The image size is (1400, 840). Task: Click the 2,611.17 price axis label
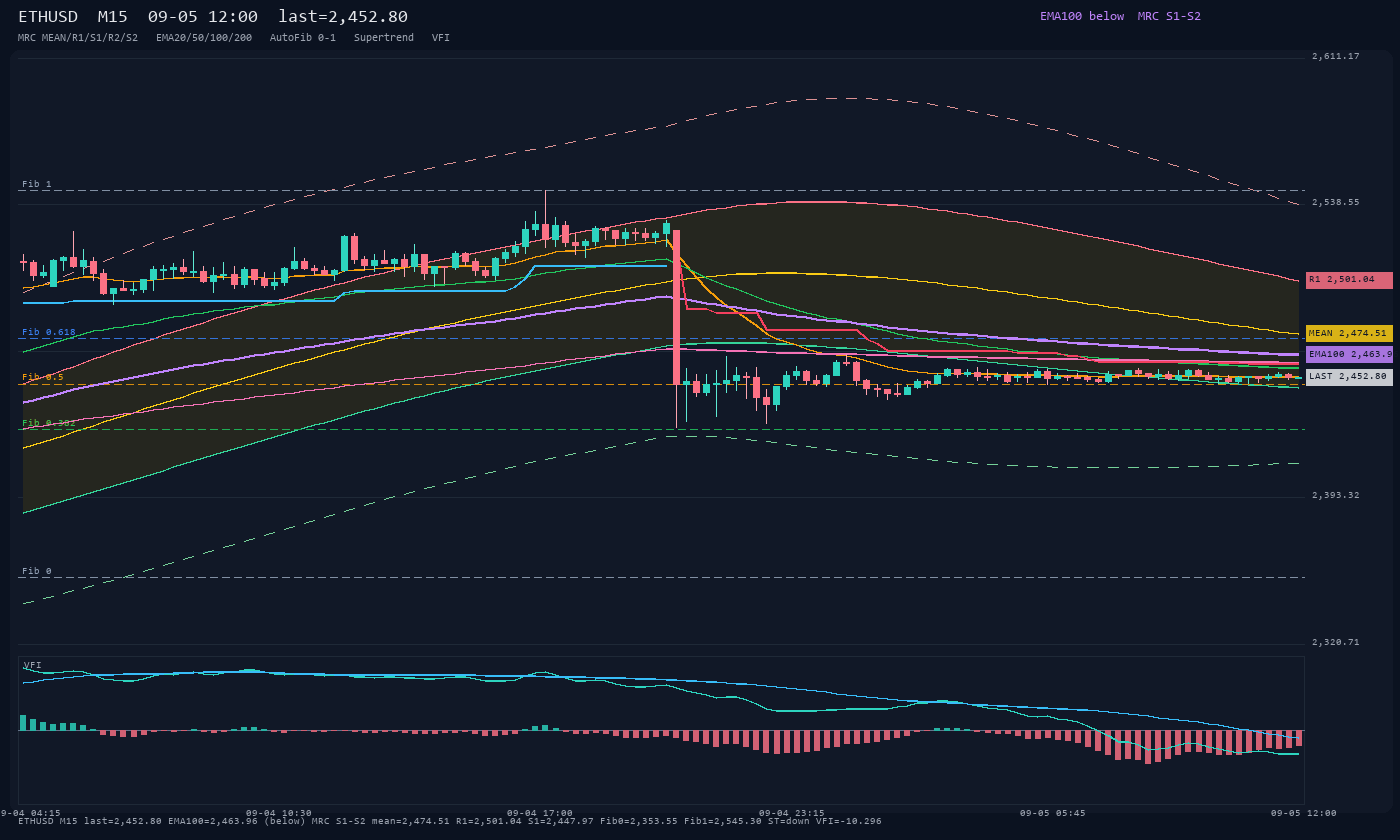(x=1336, y=57)
